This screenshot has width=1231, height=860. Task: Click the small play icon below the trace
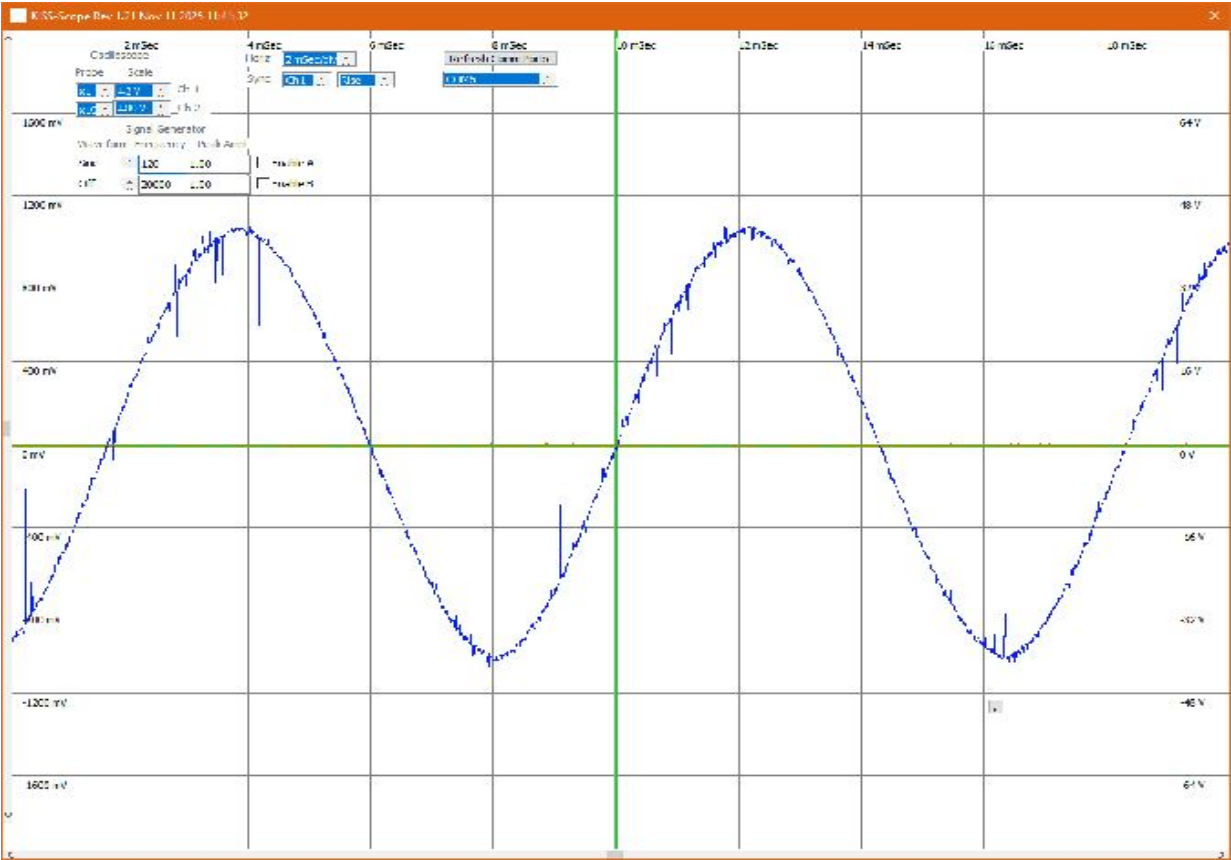[x=995, y=704]
